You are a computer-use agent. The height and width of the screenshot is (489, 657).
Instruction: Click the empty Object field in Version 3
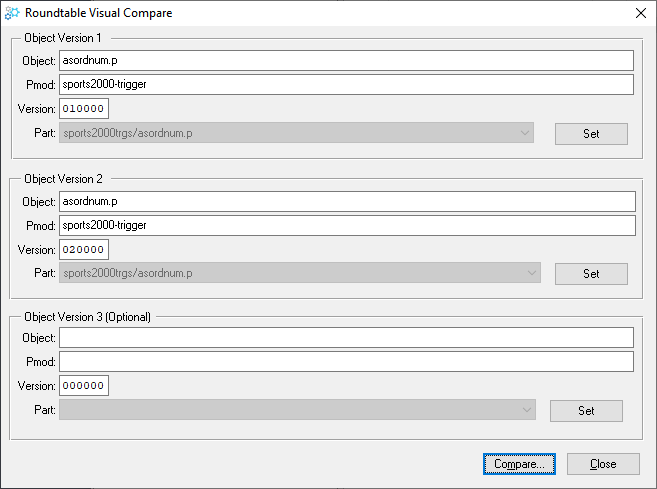tap(346, 338)
